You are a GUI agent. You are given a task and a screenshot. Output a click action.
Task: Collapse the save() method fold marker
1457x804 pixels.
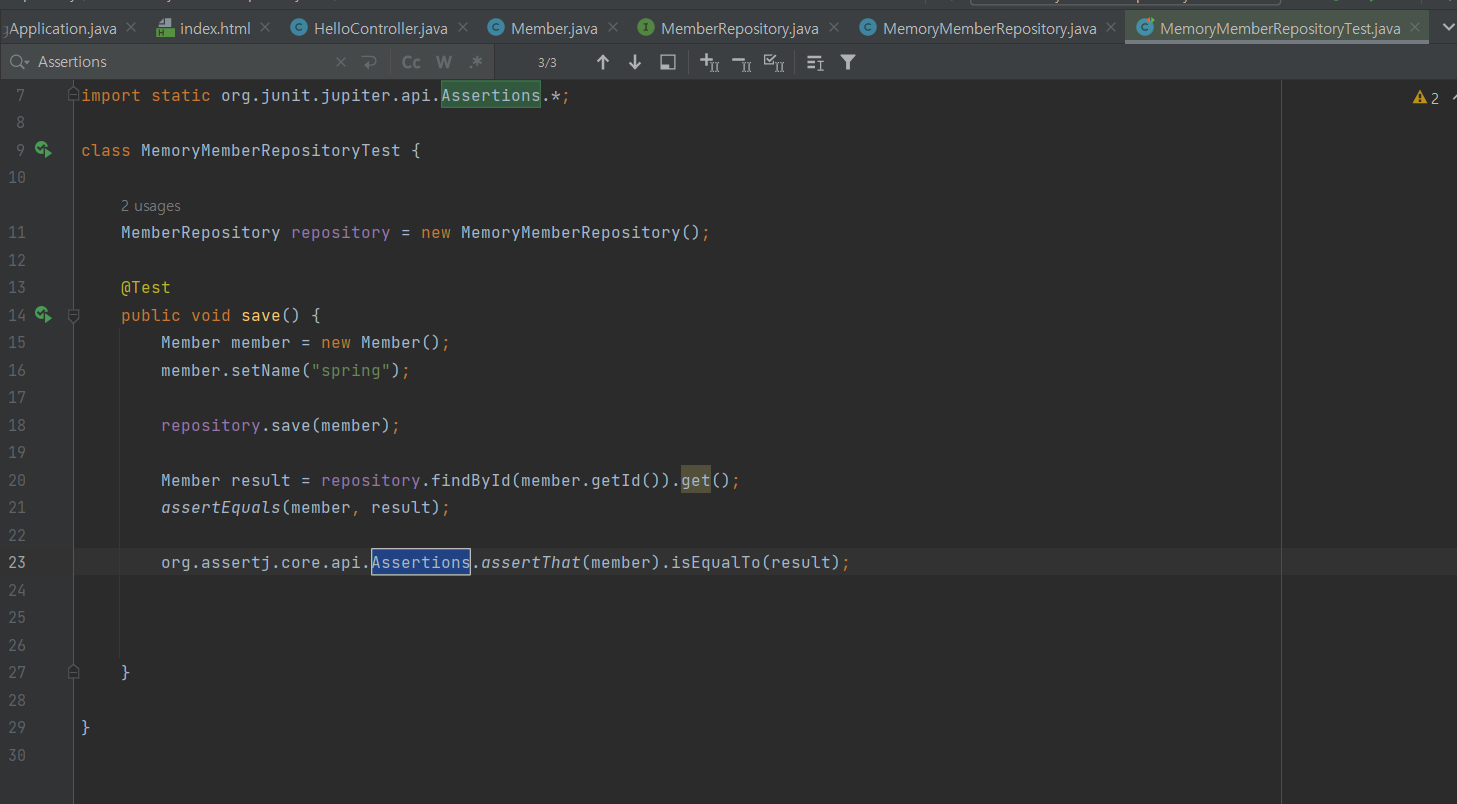coord(73,315)
